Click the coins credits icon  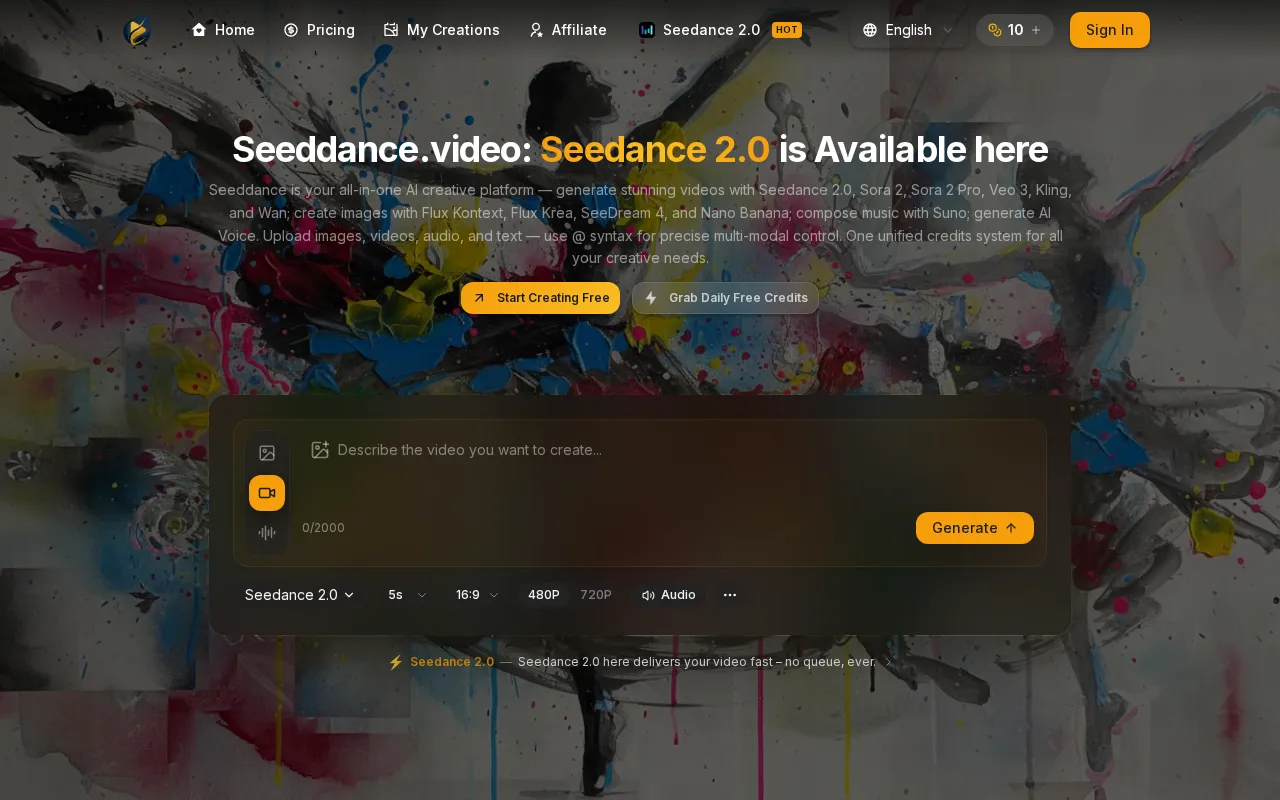(x=995, y=30)
